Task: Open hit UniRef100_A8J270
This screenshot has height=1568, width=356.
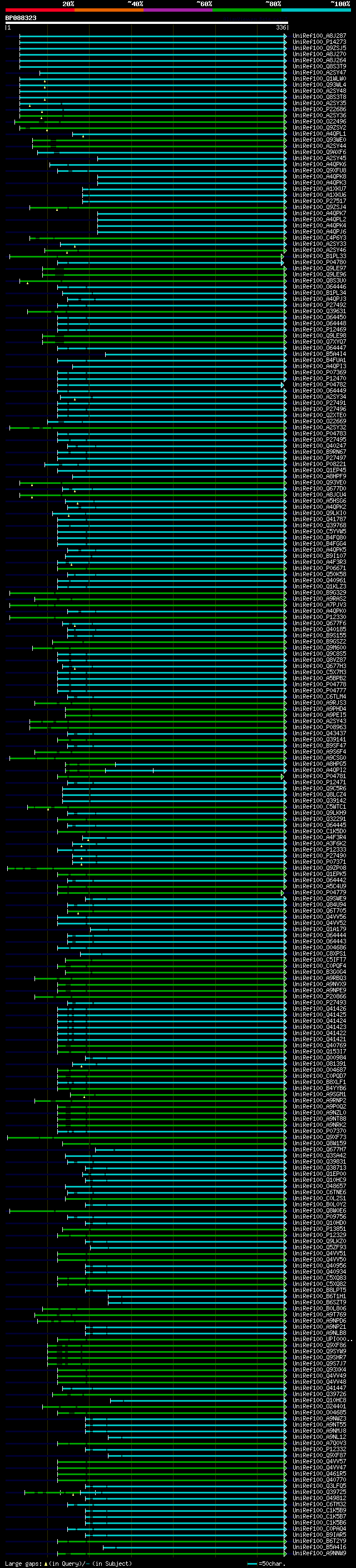Action: [x=319, y=54]
